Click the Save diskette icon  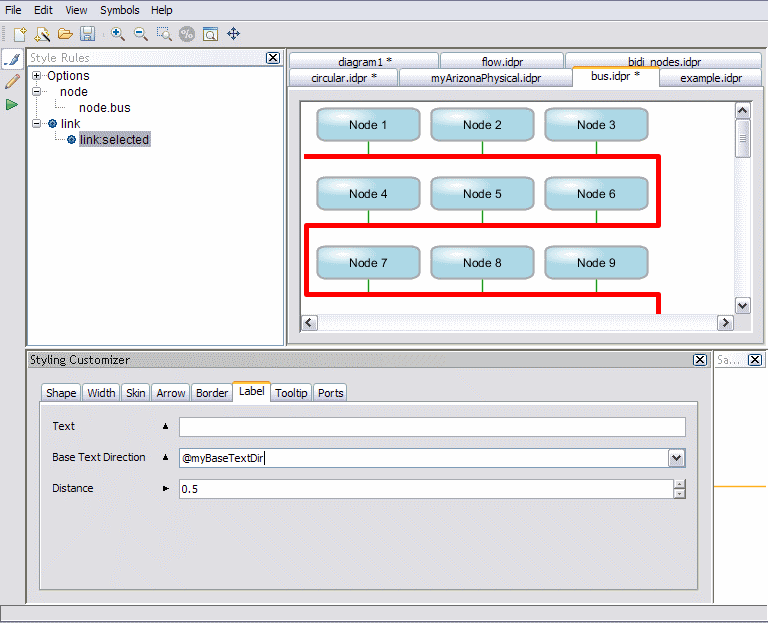[88, 34]
